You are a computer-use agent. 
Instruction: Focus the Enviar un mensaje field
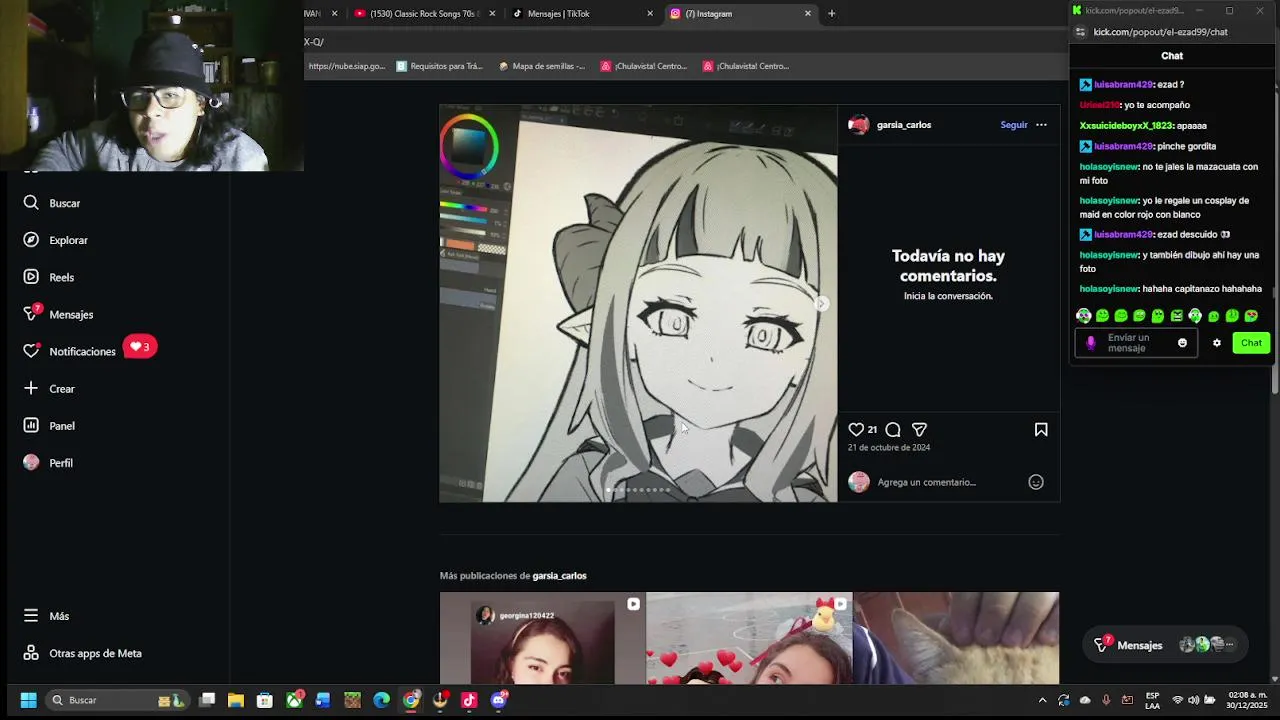point(1135,343)
